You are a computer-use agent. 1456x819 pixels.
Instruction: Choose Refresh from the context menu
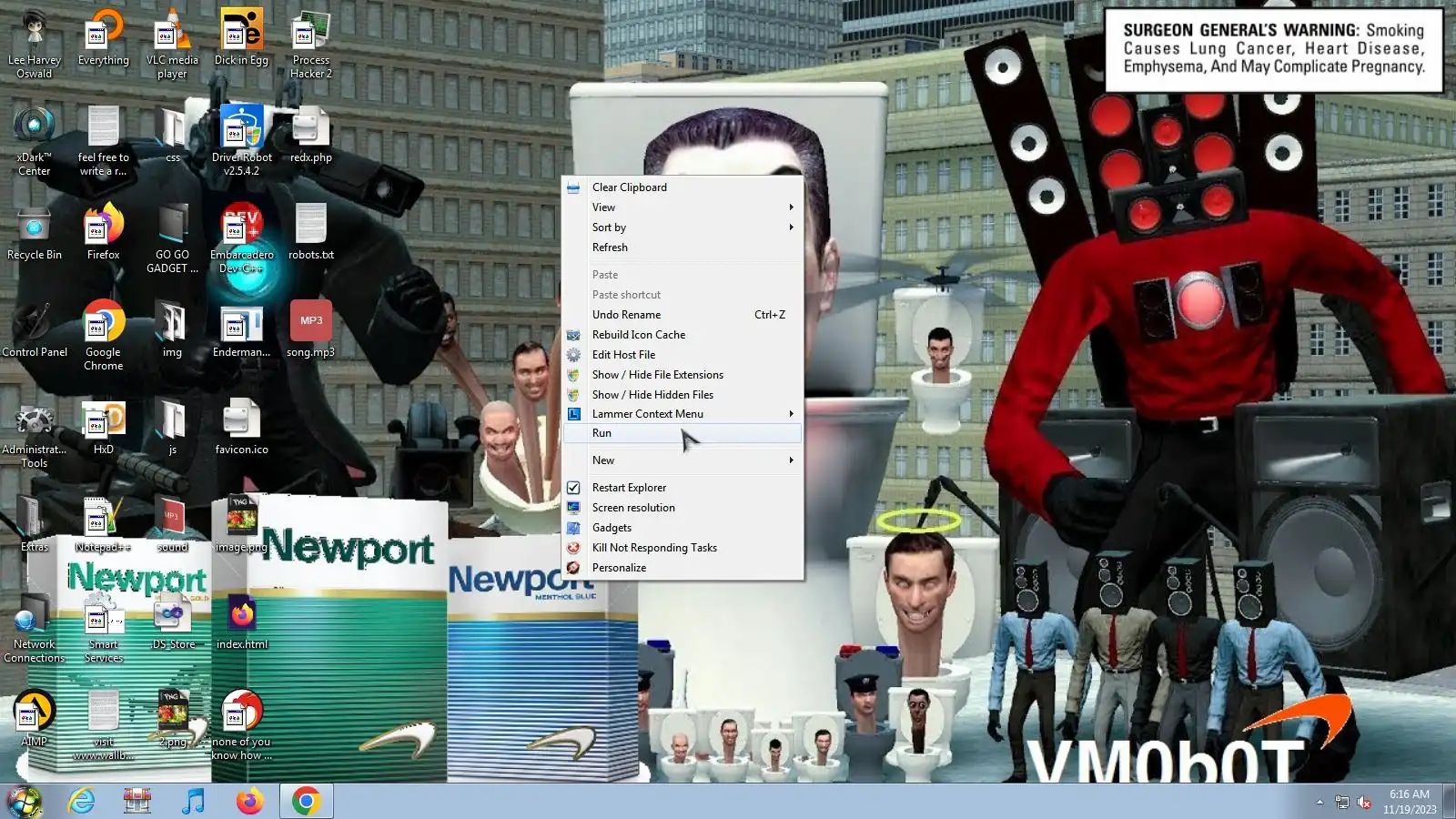pyautogui.click(x=682, y=248)
